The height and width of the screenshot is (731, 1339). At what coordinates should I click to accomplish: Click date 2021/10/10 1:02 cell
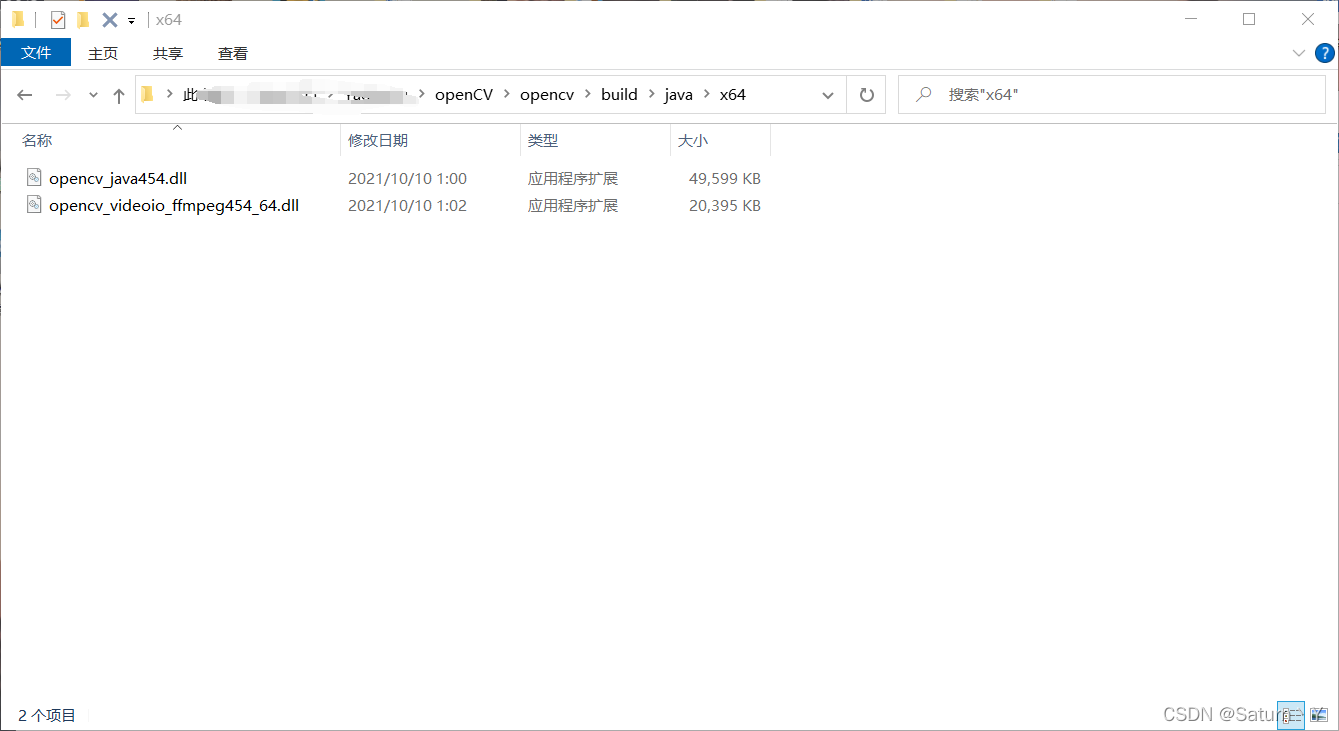(407, 206)
